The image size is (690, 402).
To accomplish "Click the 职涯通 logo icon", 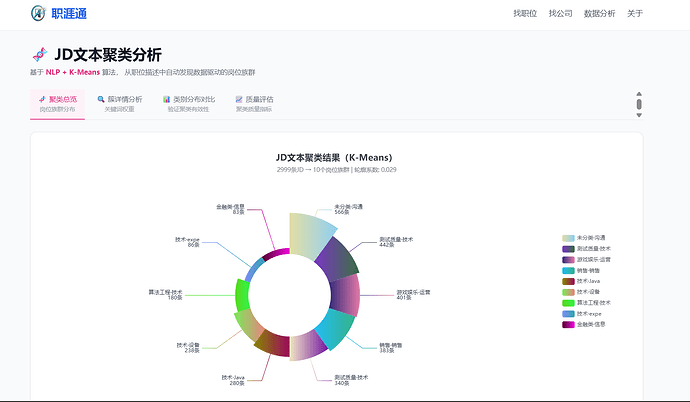I will tap(37, 13).
